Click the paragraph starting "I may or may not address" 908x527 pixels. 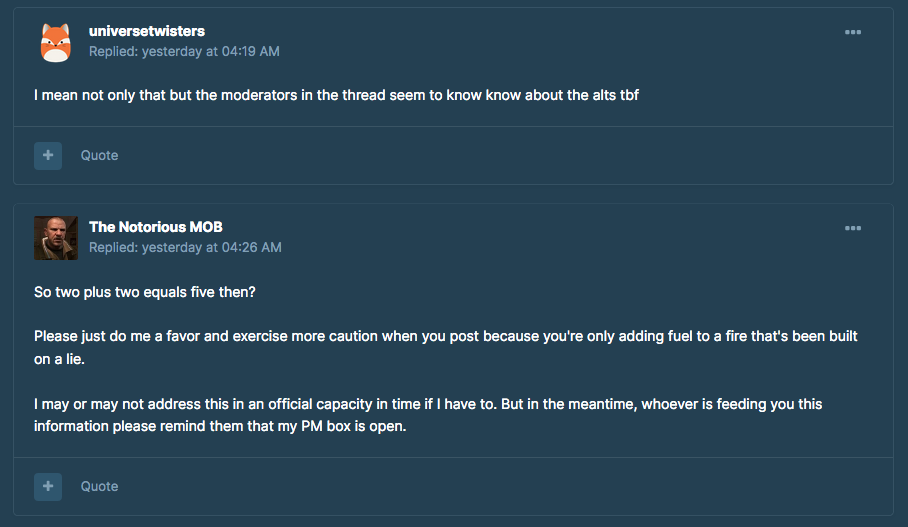tap(428, 415)
